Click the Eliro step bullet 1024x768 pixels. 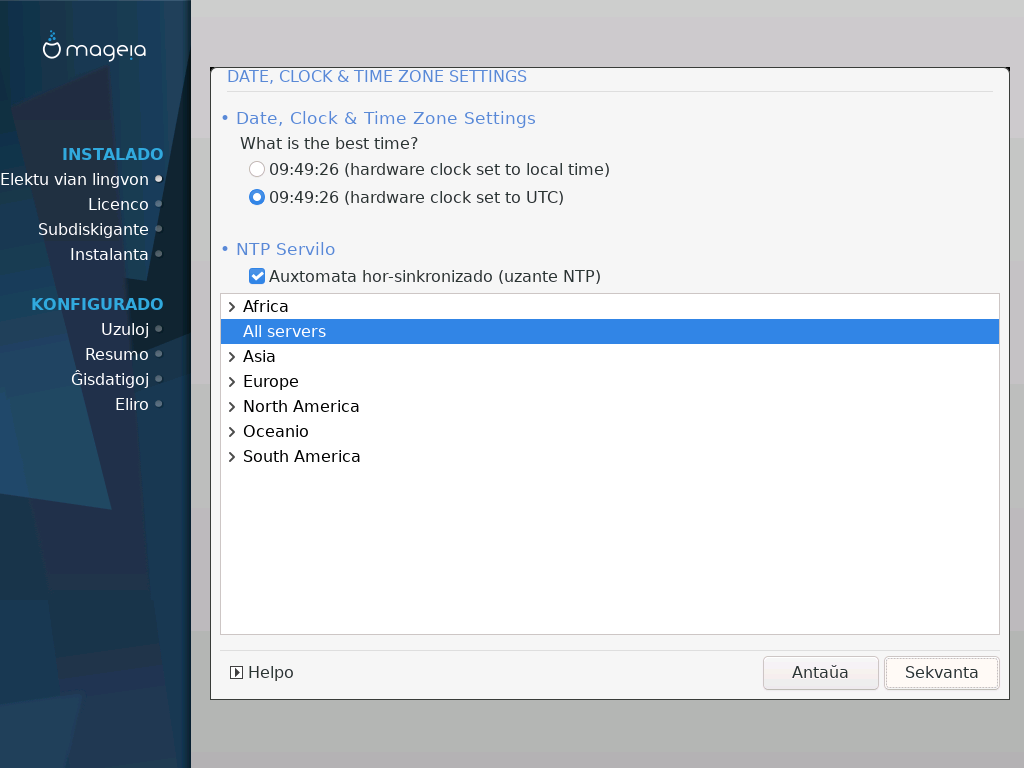point(159,404)
